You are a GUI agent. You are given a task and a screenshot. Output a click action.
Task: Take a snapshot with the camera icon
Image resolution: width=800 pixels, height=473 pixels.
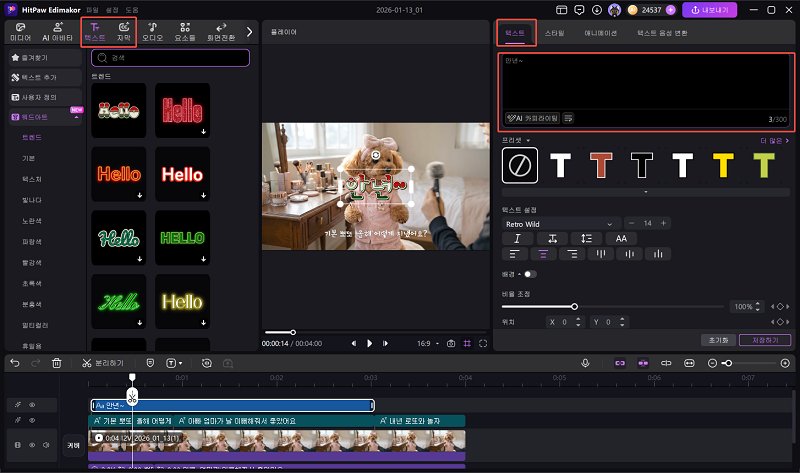tap(451, 343)
